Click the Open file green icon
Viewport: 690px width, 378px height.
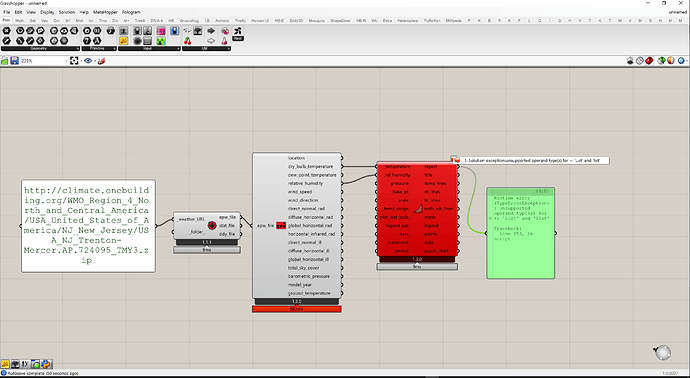pos(4,61)
